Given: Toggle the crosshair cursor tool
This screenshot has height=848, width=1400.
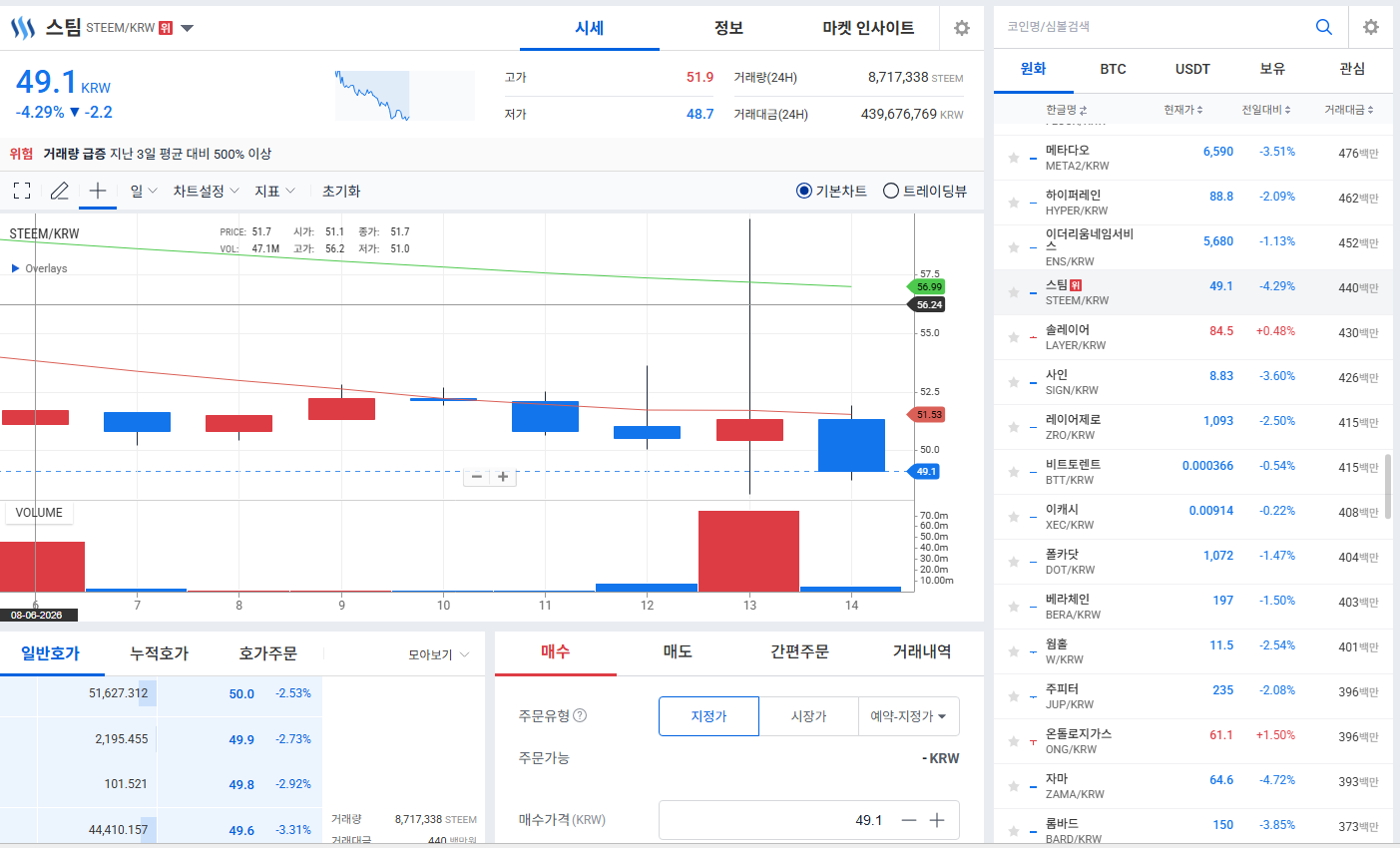Looking at the screenshot, I should click(x=98, y=191).
